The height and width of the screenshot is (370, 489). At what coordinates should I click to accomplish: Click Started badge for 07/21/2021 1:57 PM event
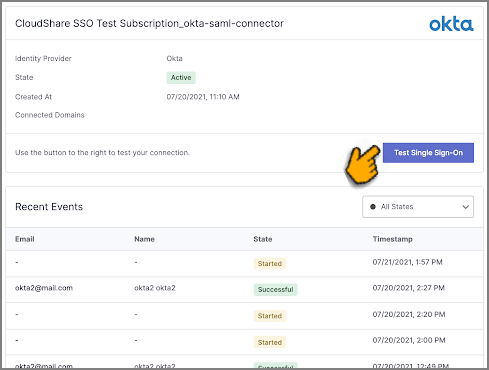point(270,263)
